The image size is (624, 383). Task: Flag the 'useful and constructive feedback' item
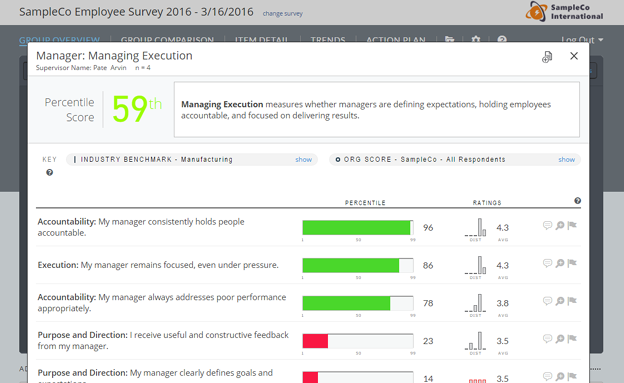click(572, 339)
